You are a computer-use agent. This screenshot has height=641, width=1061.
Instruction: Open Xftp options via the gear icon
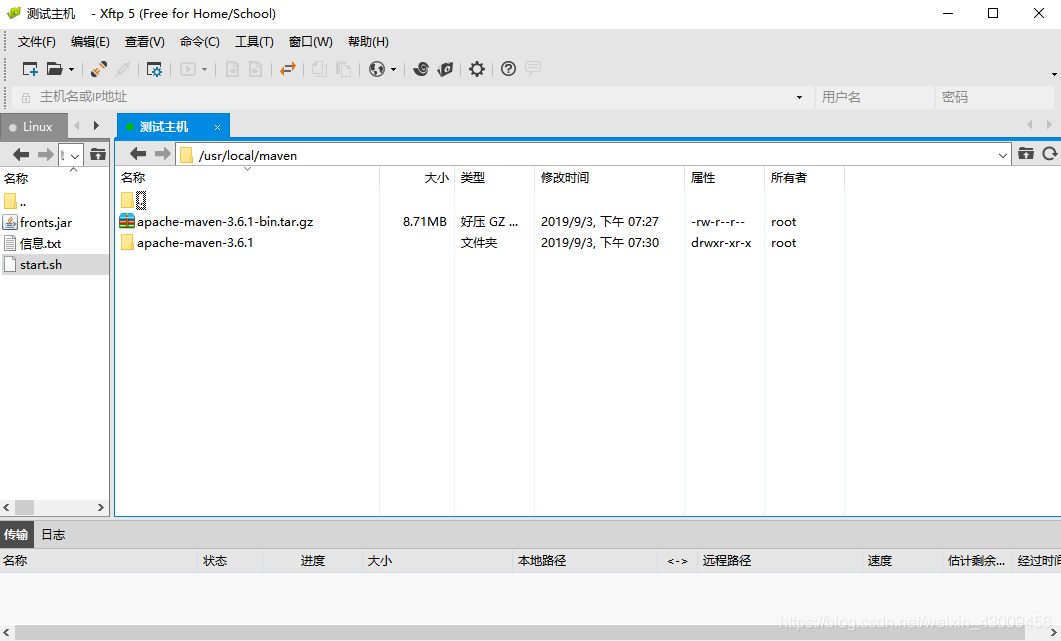pyautogui.click(x=477, y=69)
